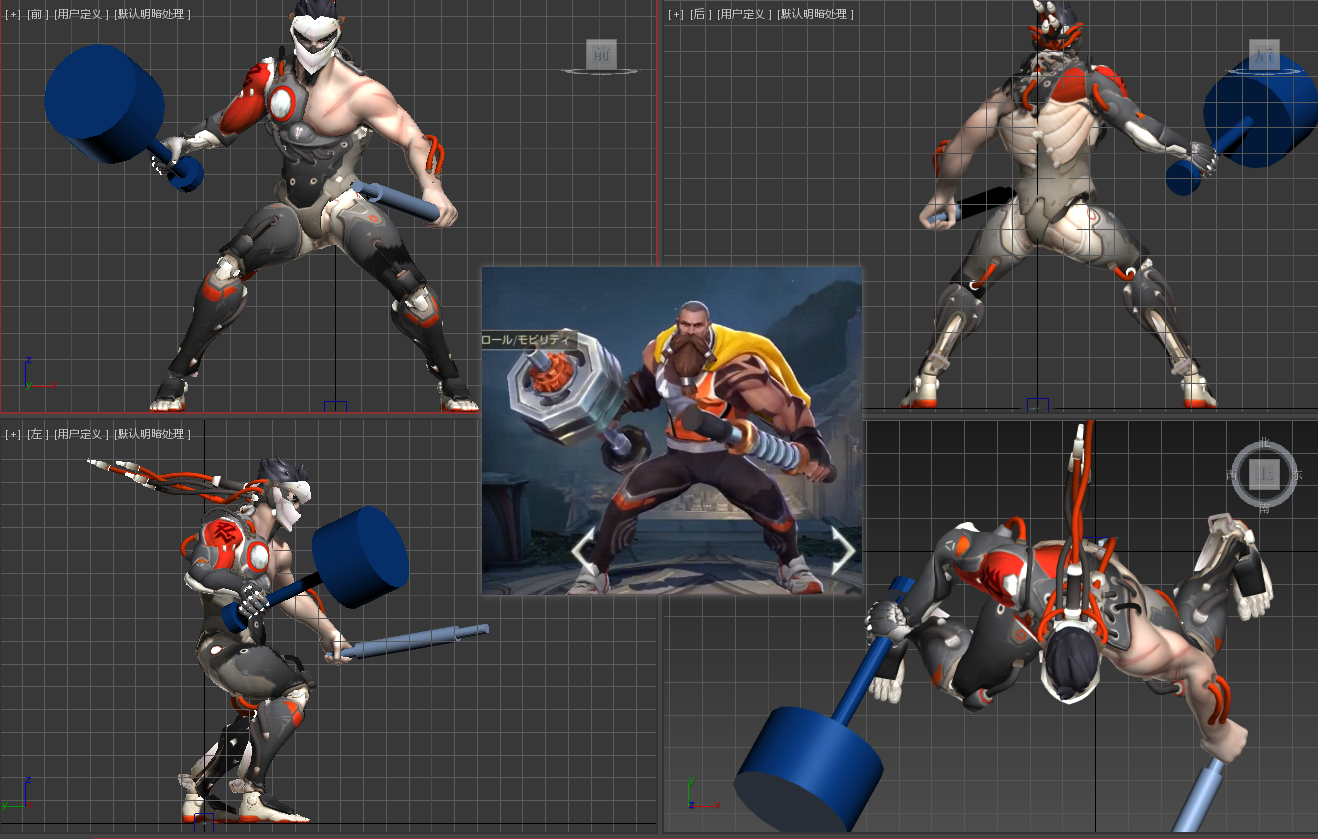Image resolution: width=1318 pixels, height=839 pixels.
Task: Open the [+] menu of the 后 viewport
Action: (x=676, y=14)
